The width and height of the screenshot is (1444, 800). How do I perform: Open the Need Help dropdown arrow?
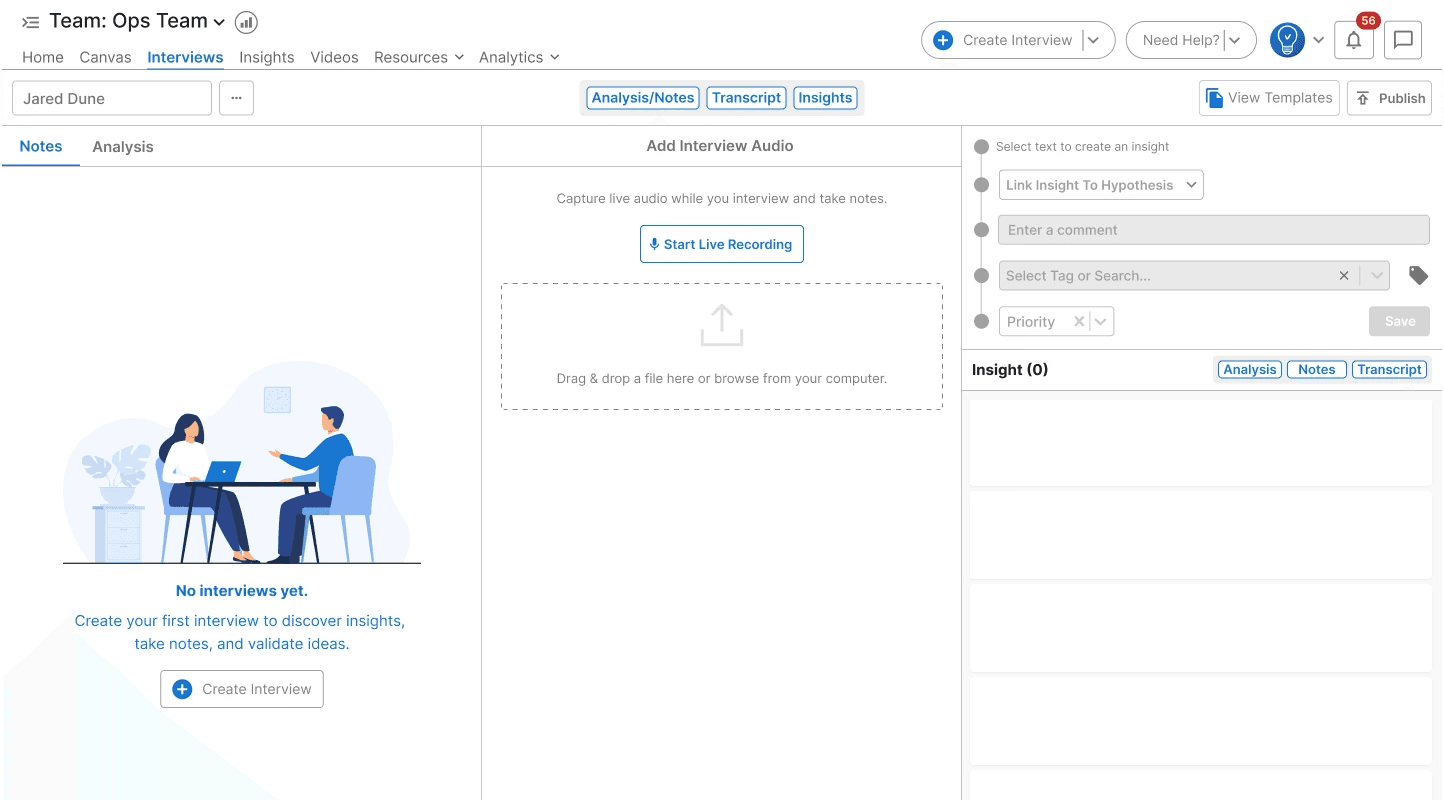(x=1236, y=40)
